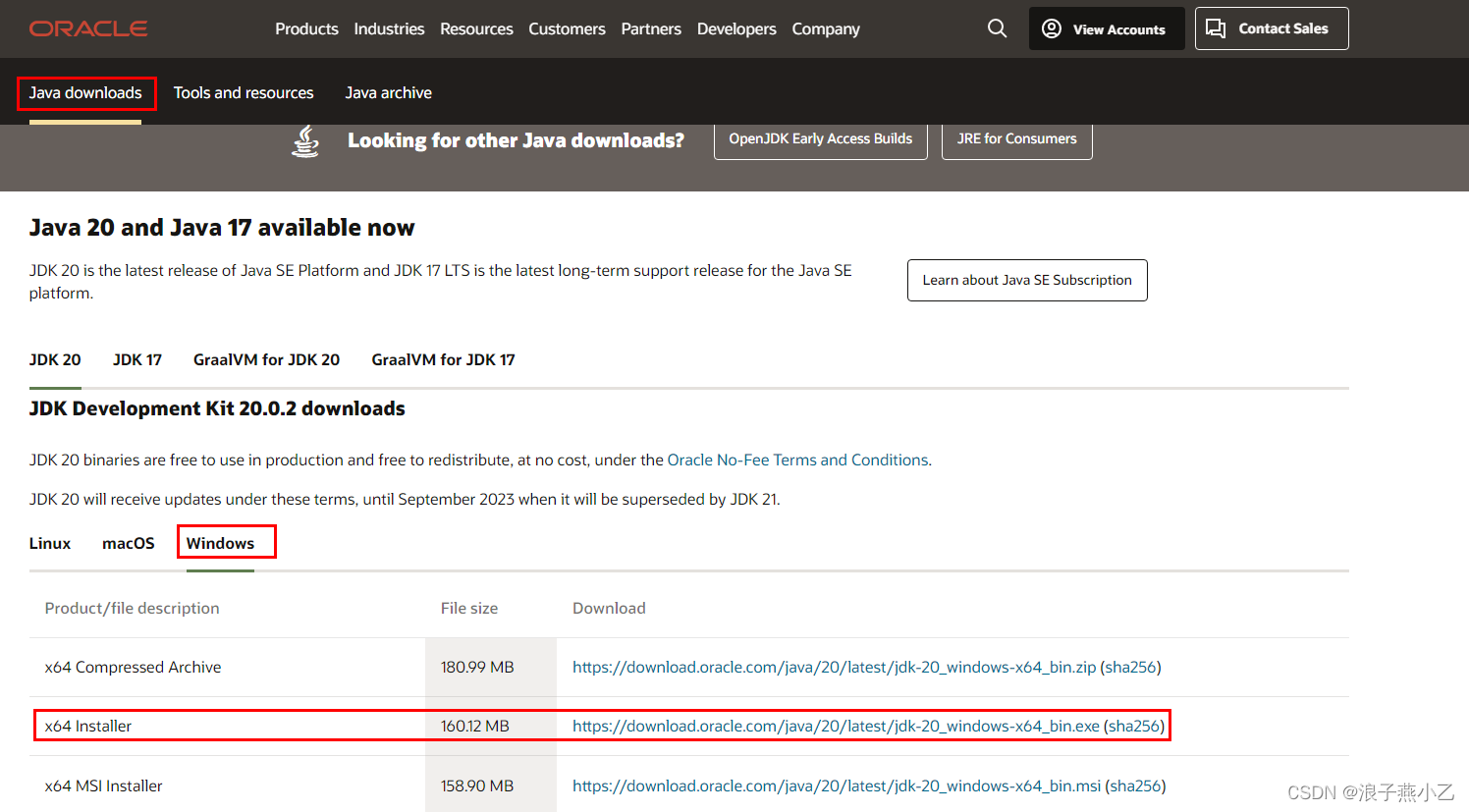
Task: Click the 180.99 MB file size
Action: click(477, 667)
